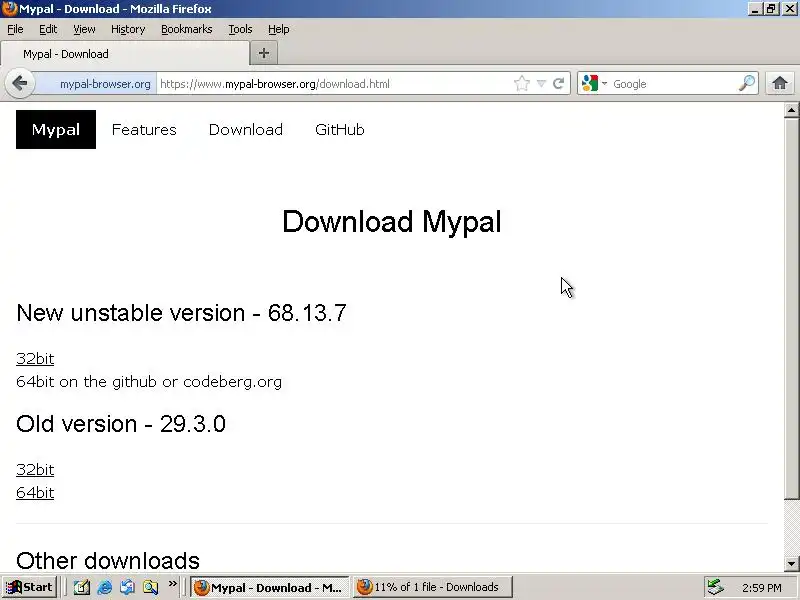The width and height of the screenshot is (800, 600).
Task: Click the page scrollbar down arrow
Action: point(791,564)
